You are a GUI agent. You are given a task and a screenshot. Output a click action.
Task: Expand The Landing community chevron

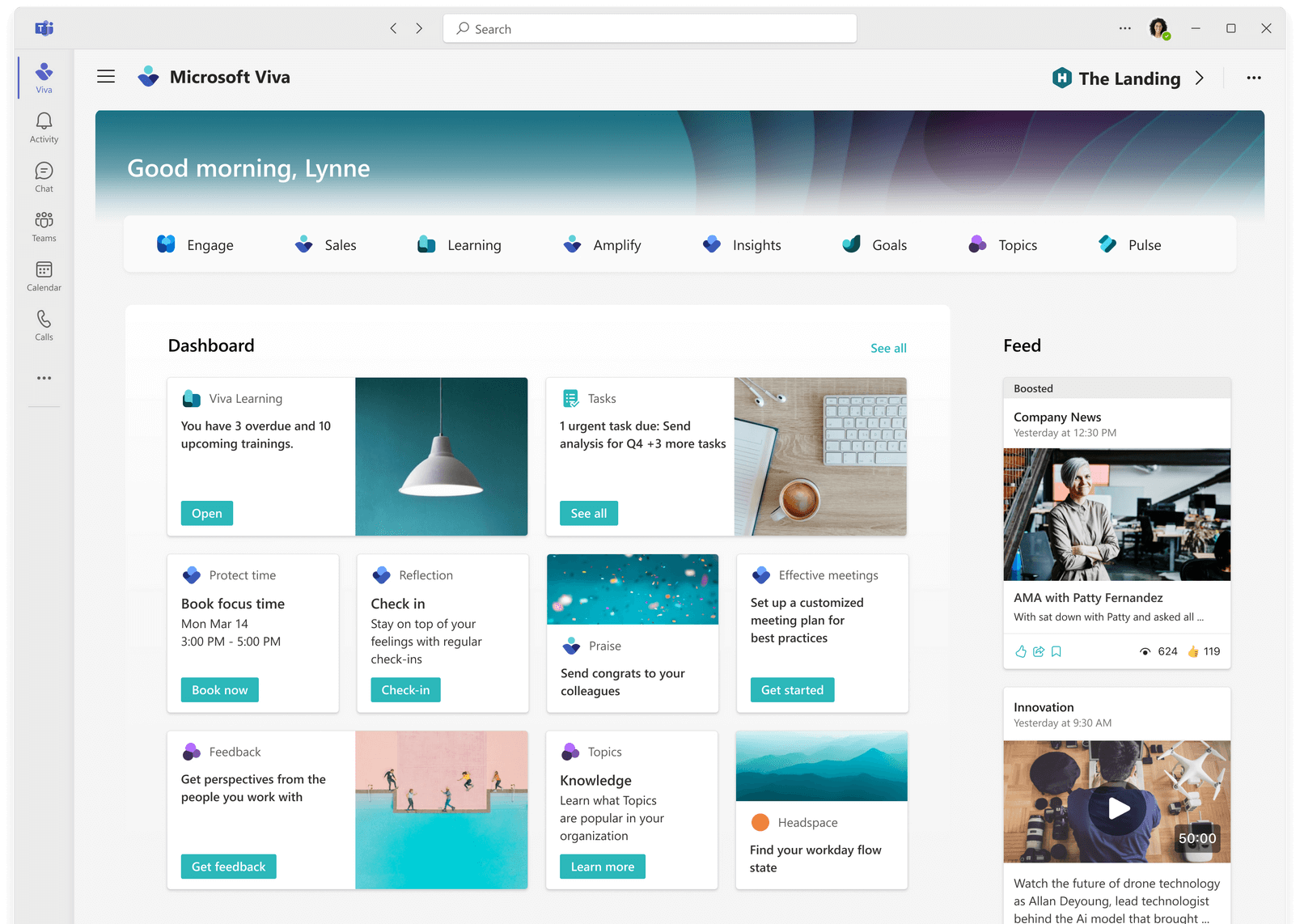(1200, 78)
